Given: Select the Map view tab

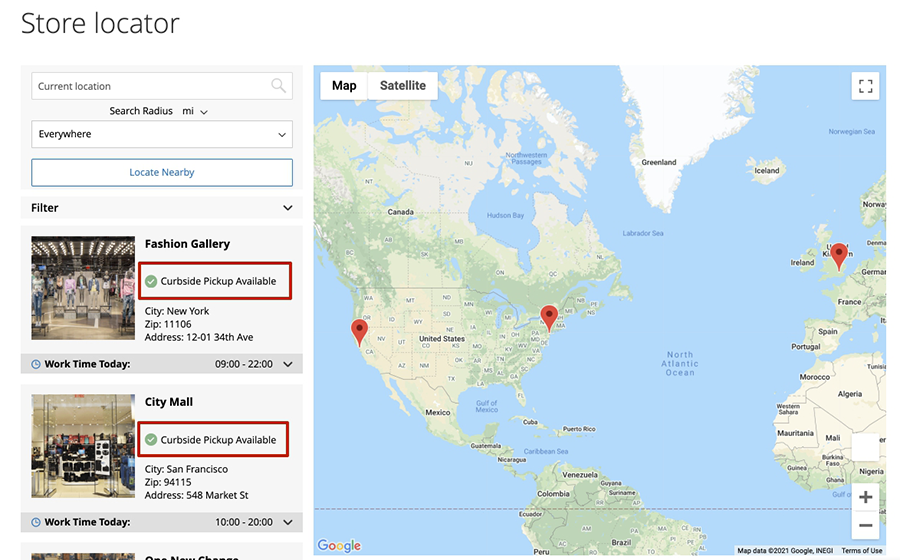Looking at the screenshot, I should coord(344,86).
